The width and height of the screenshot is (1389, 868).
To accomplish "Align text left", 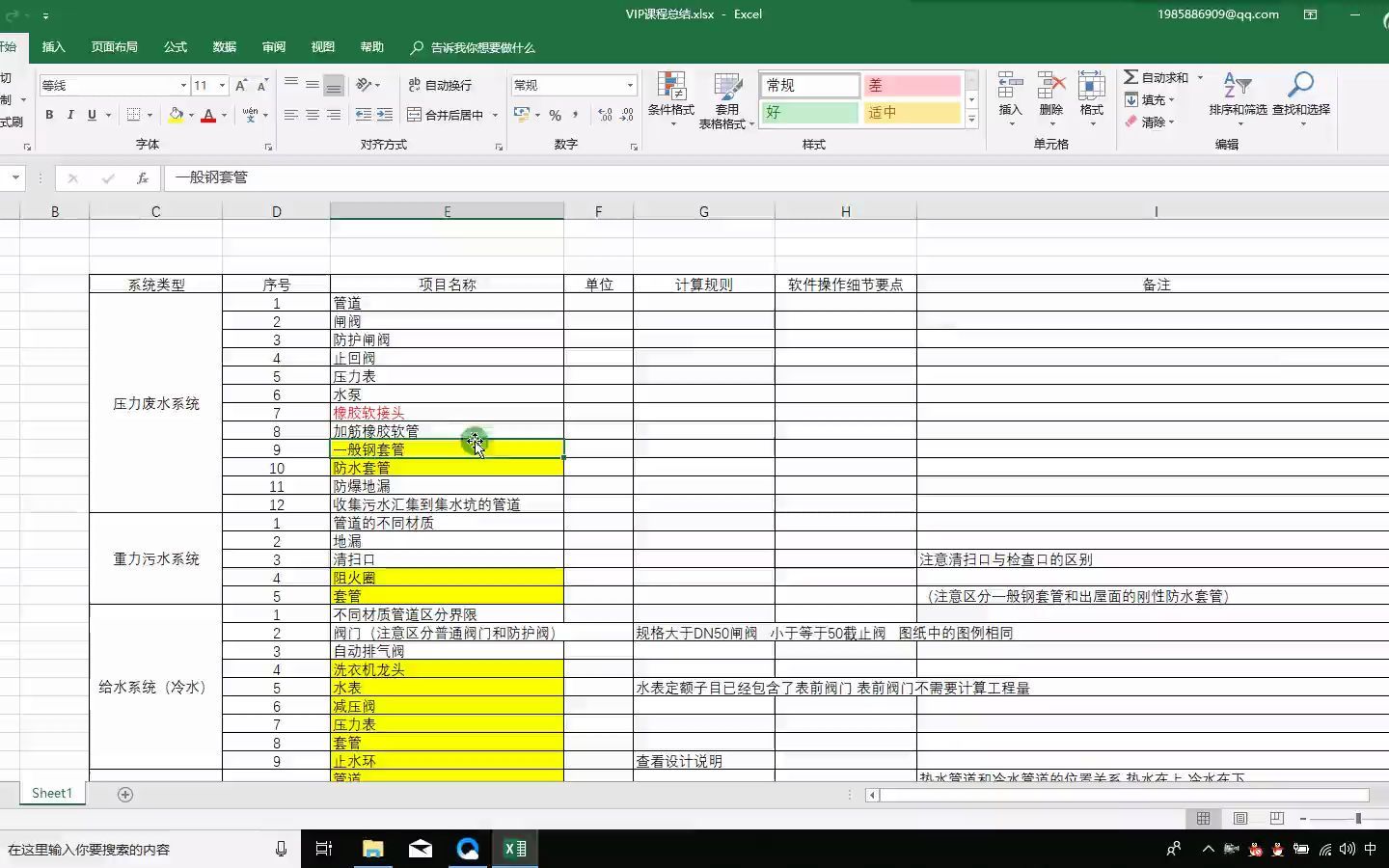I will coord(291,115).
